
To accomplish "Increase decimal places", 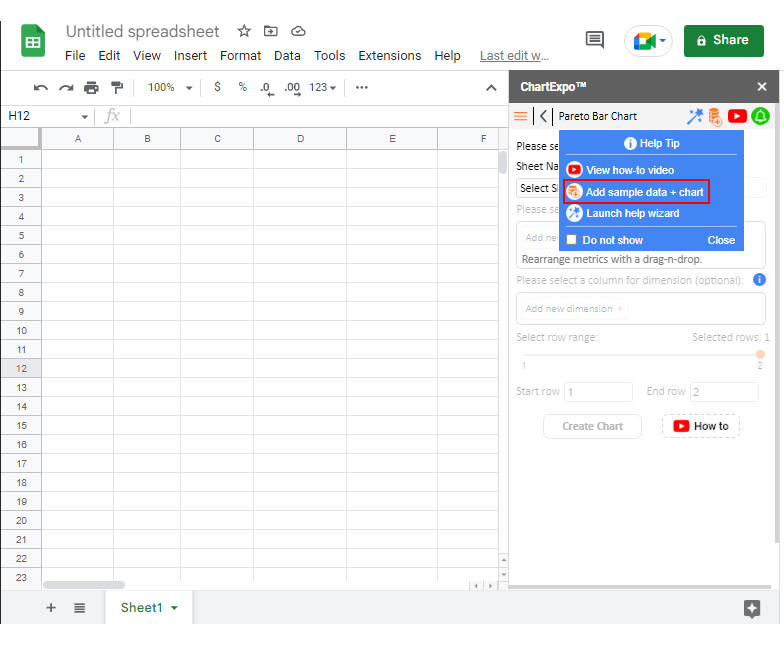I will (x=292, y=88).
